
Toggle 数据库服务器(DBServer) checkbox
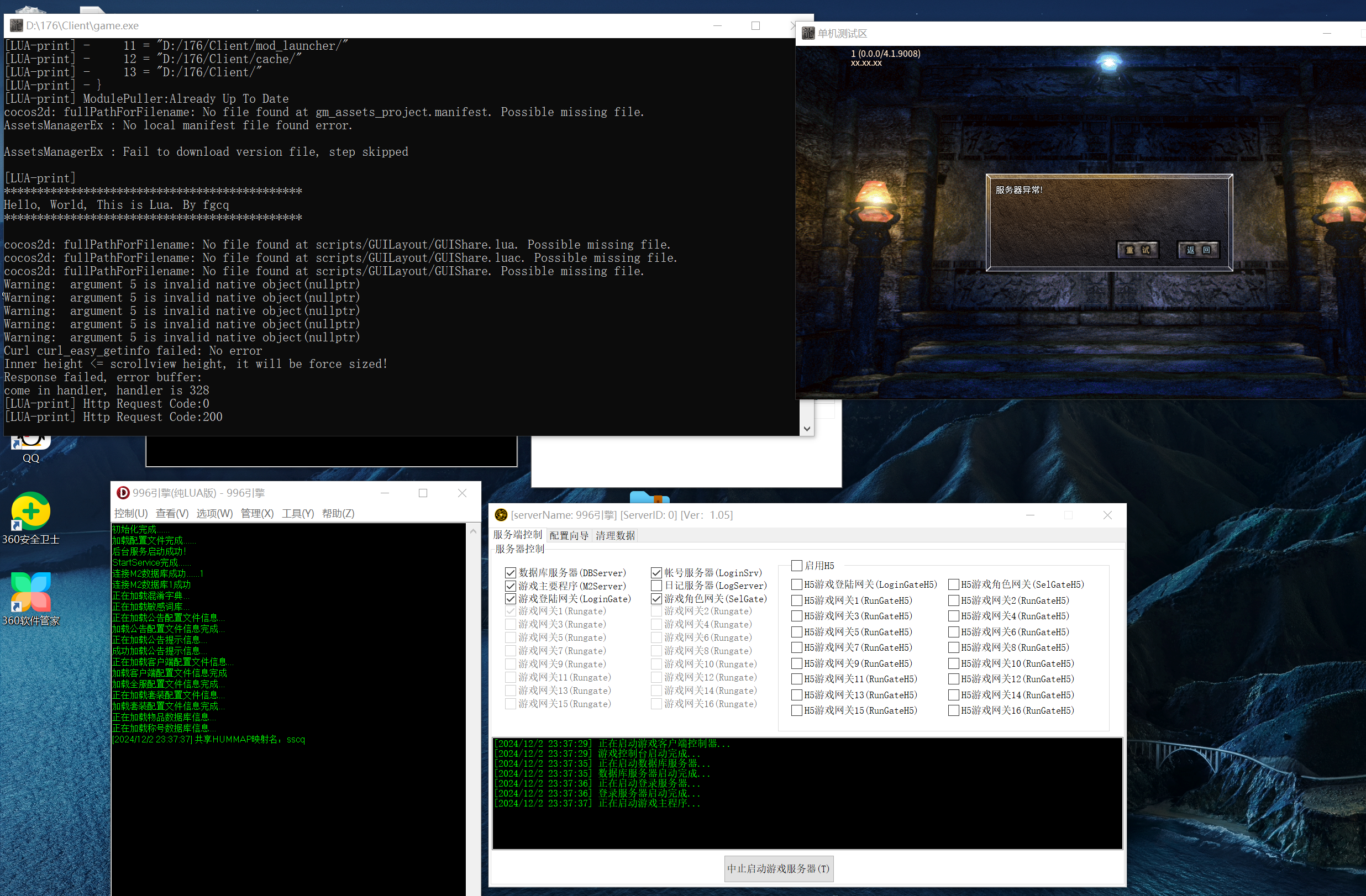coord(510,572)
